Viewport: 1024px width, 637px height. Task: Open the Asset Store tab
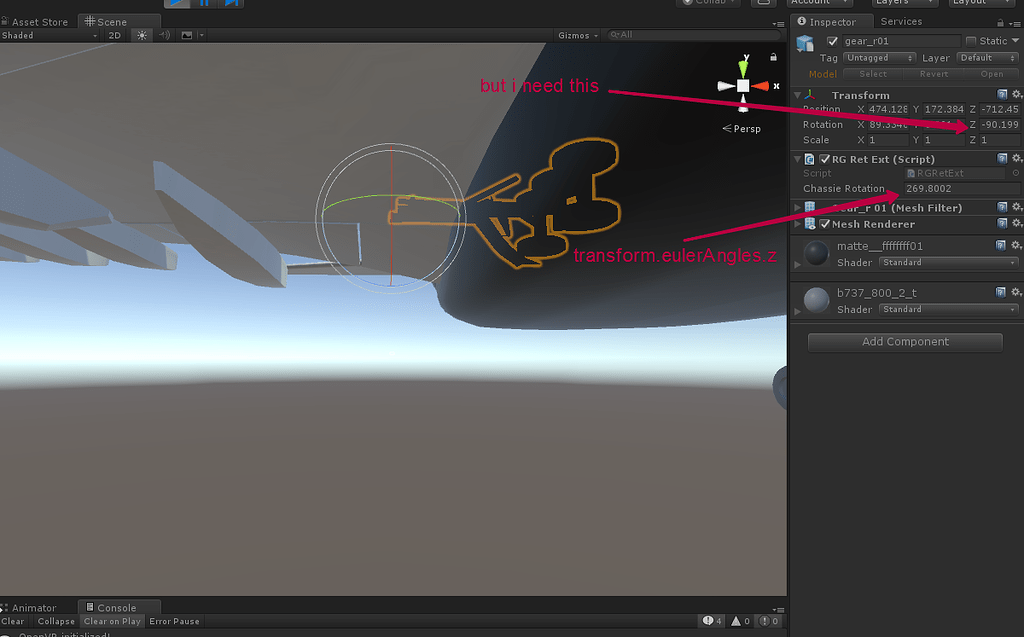coord(35,21)
